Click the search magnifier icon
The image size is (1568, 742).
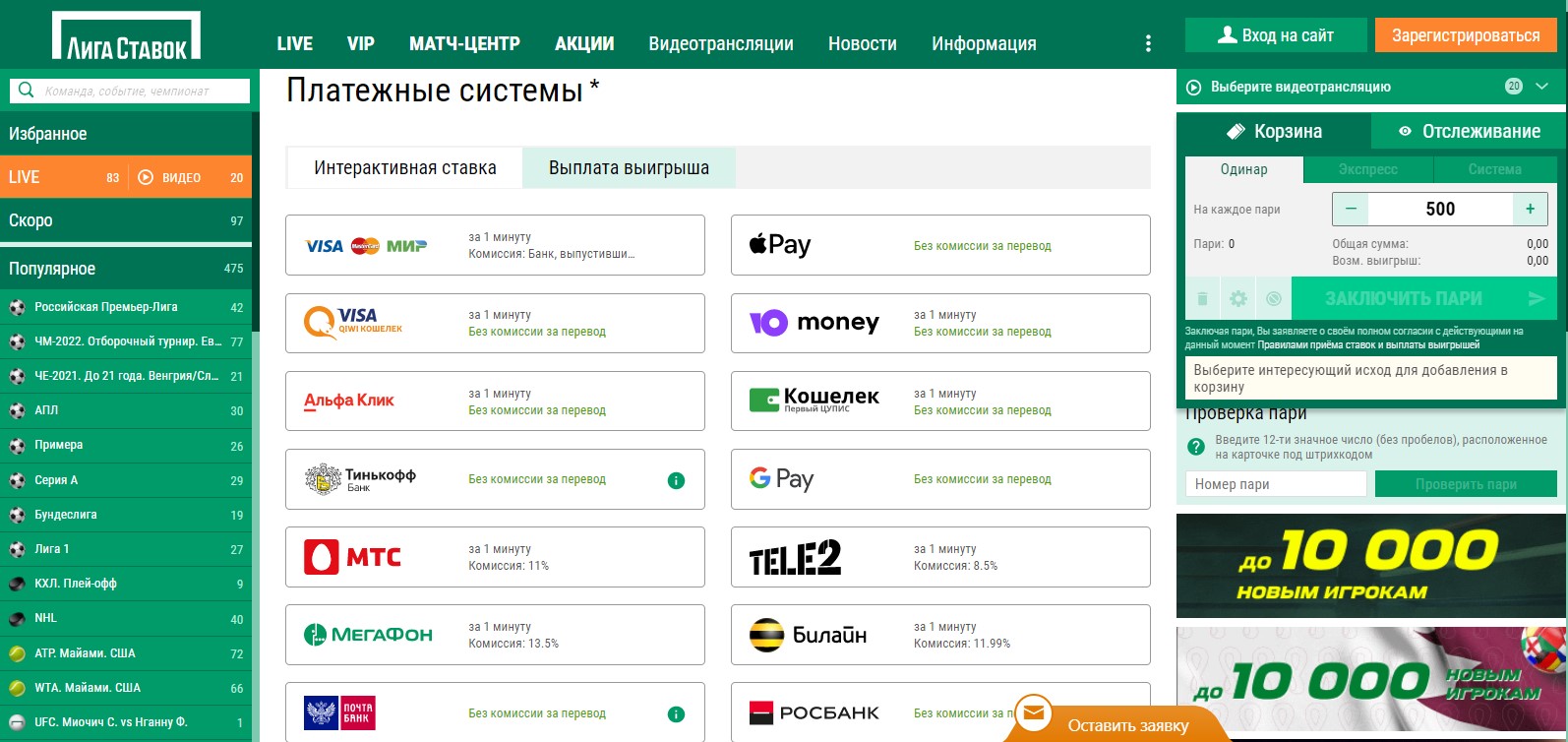(x=27, y=91)
